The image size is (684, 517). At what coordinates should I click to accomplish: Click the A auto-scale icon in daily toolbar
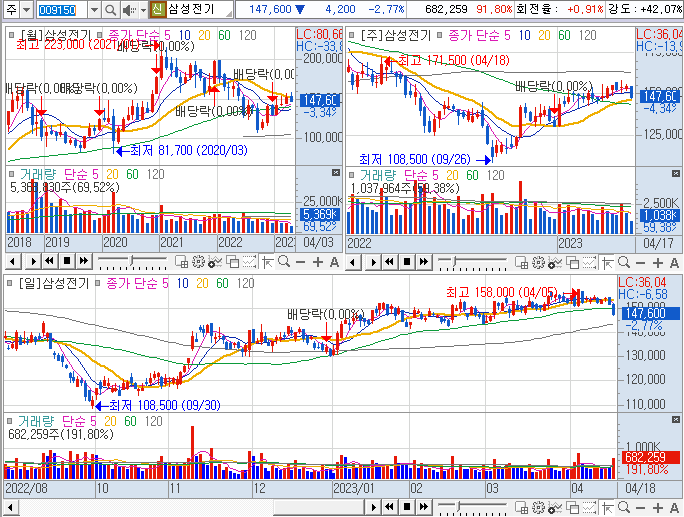click(x=674, y=508)
